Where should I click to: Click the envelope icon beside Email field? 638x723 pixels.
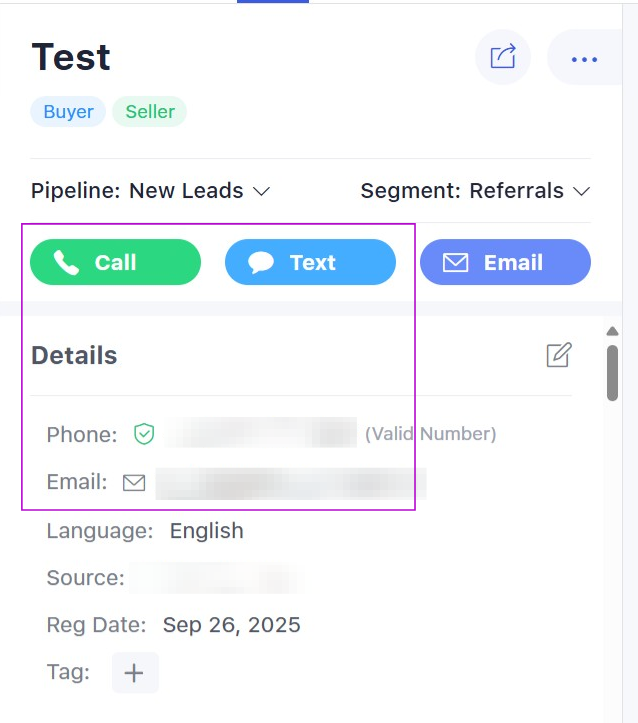click(x=134, y=483)
